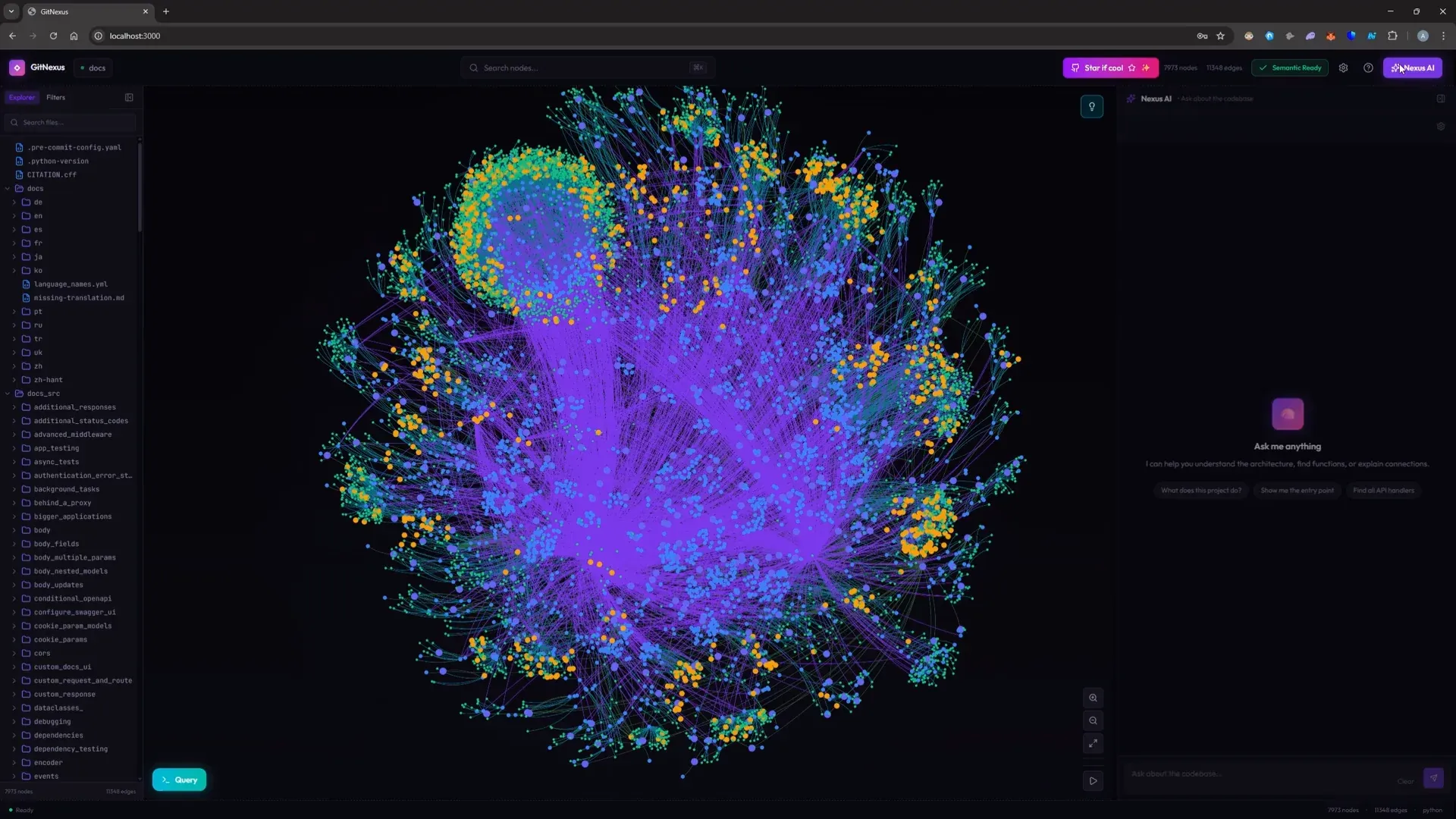Toggle the Nexus AI panel button
Screen dimensions: 1456x819
point(1412,68)
